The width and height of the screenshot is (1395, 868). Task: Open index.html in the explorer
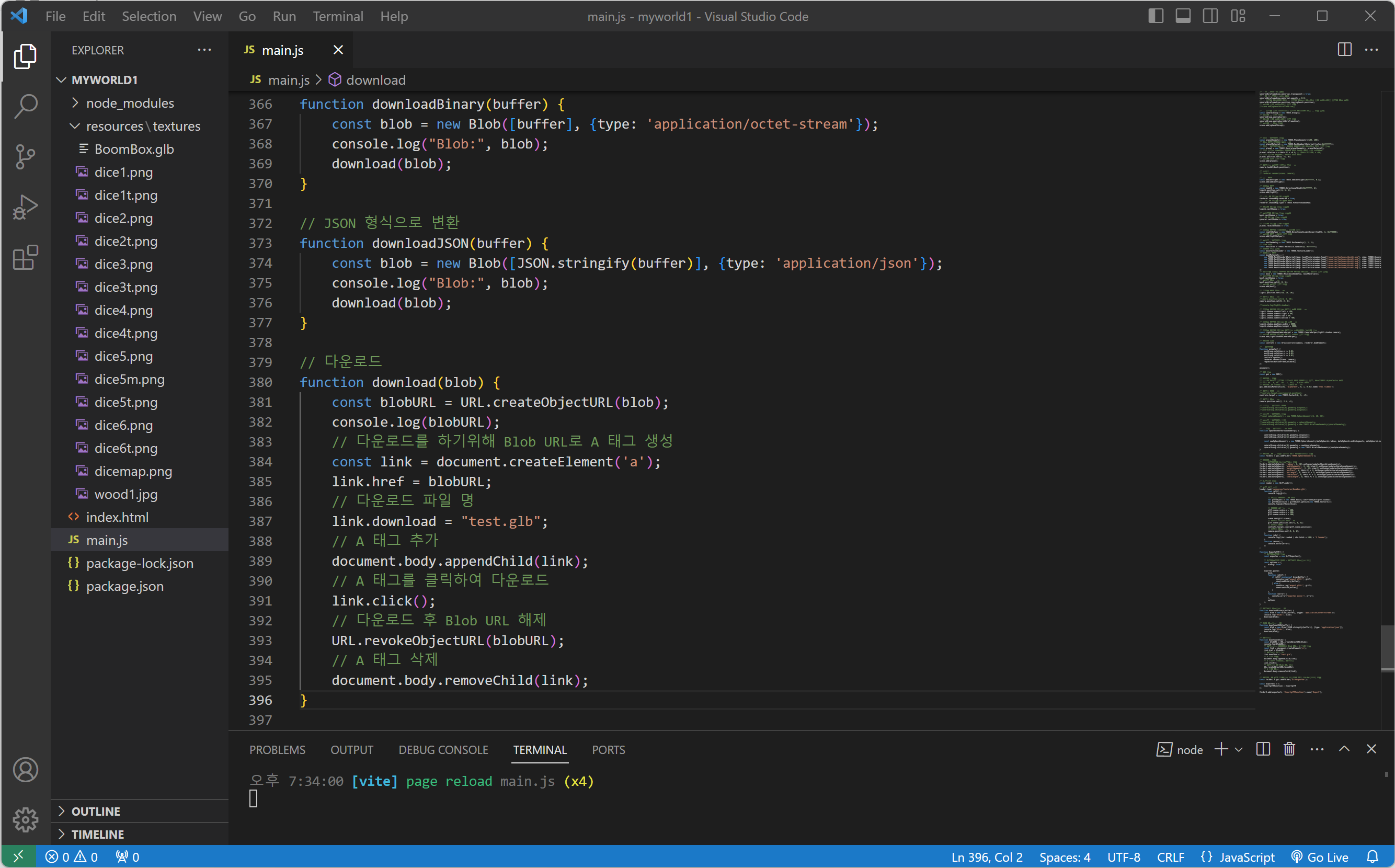117,517
